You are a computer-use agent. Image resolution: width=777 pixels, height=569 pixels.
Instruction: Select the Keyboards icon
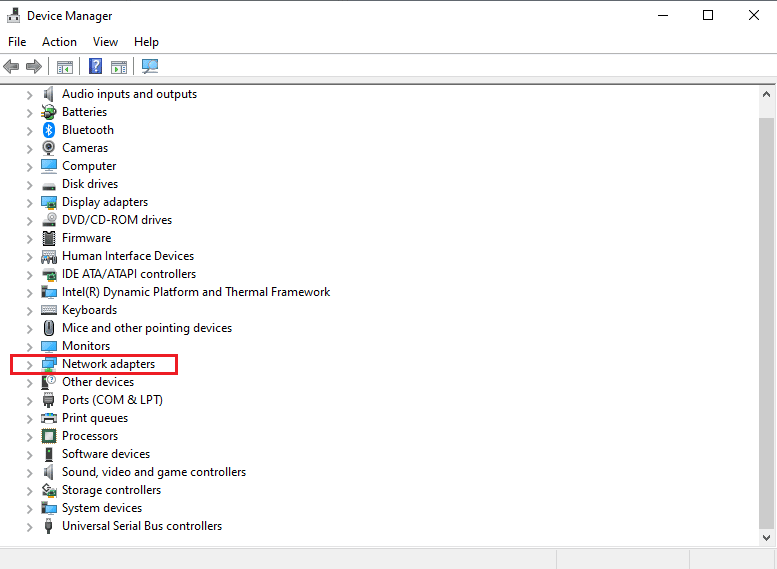pos(49,310)
